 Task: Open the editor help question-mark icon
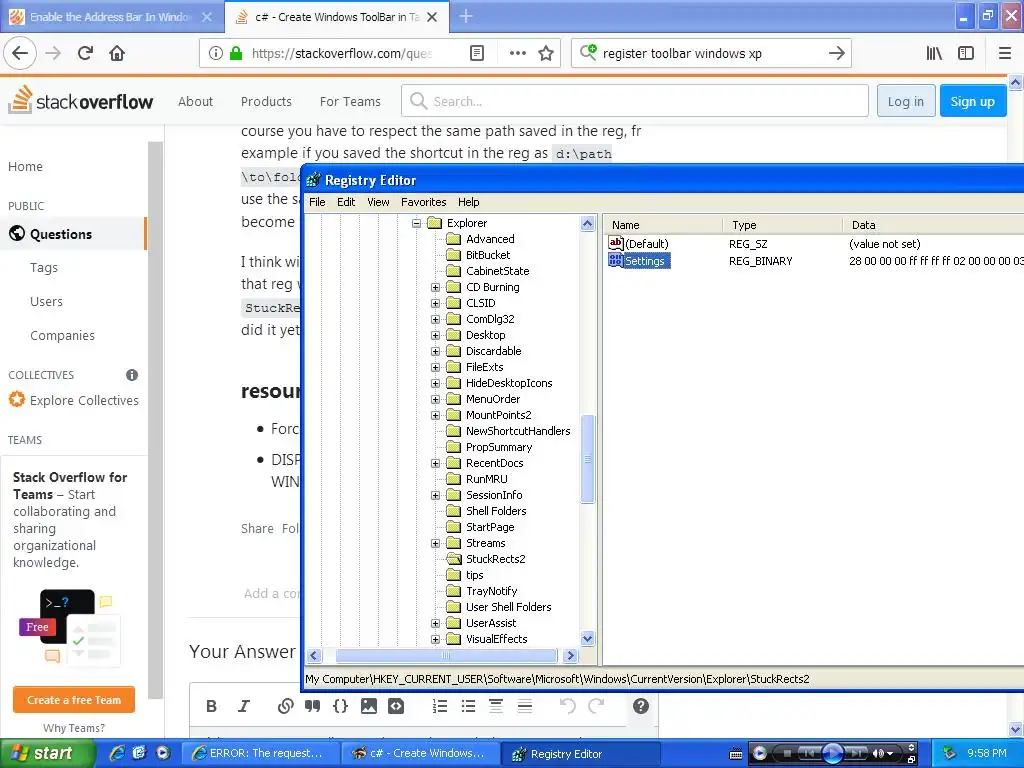641,706
